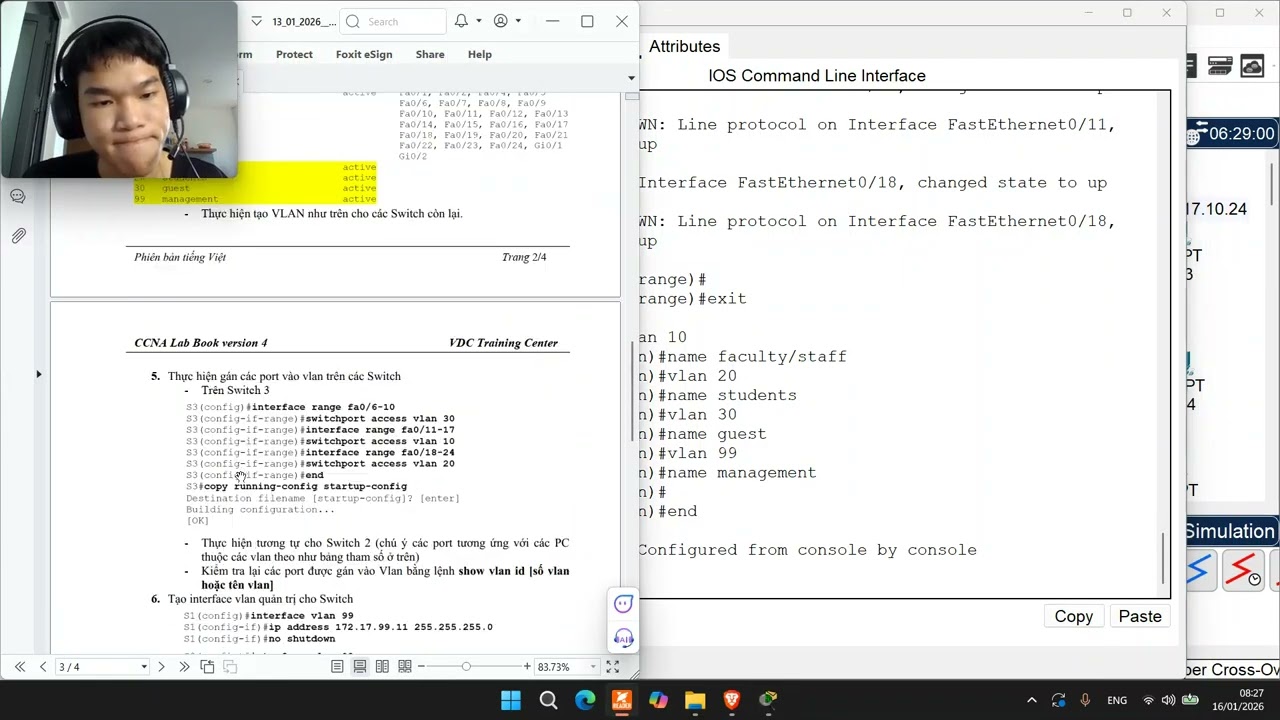Open Windows taskbar search
The image size is (1280, 720).
tap(548, 700)
